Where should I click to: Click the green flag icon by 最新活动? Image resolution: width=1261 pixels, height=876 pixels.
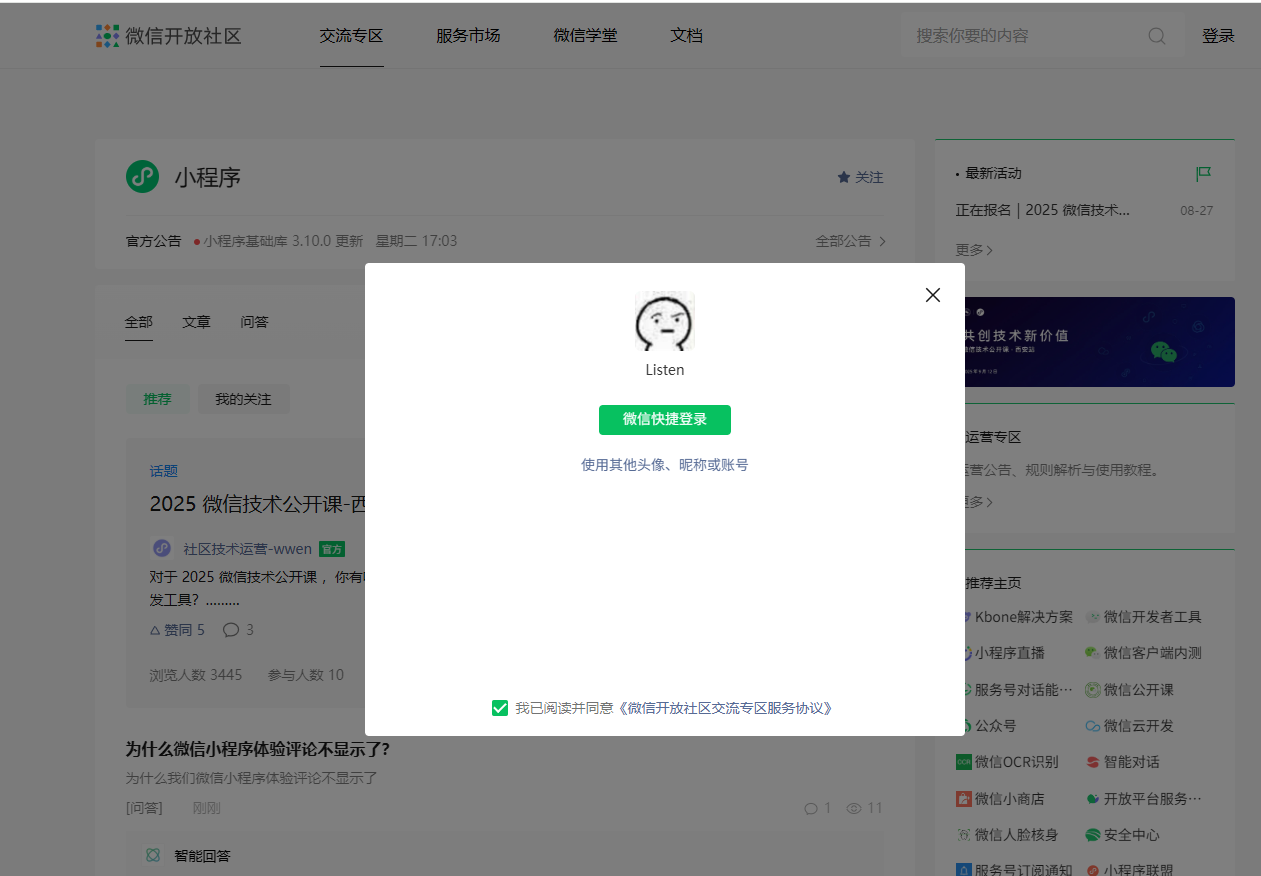1204,174
